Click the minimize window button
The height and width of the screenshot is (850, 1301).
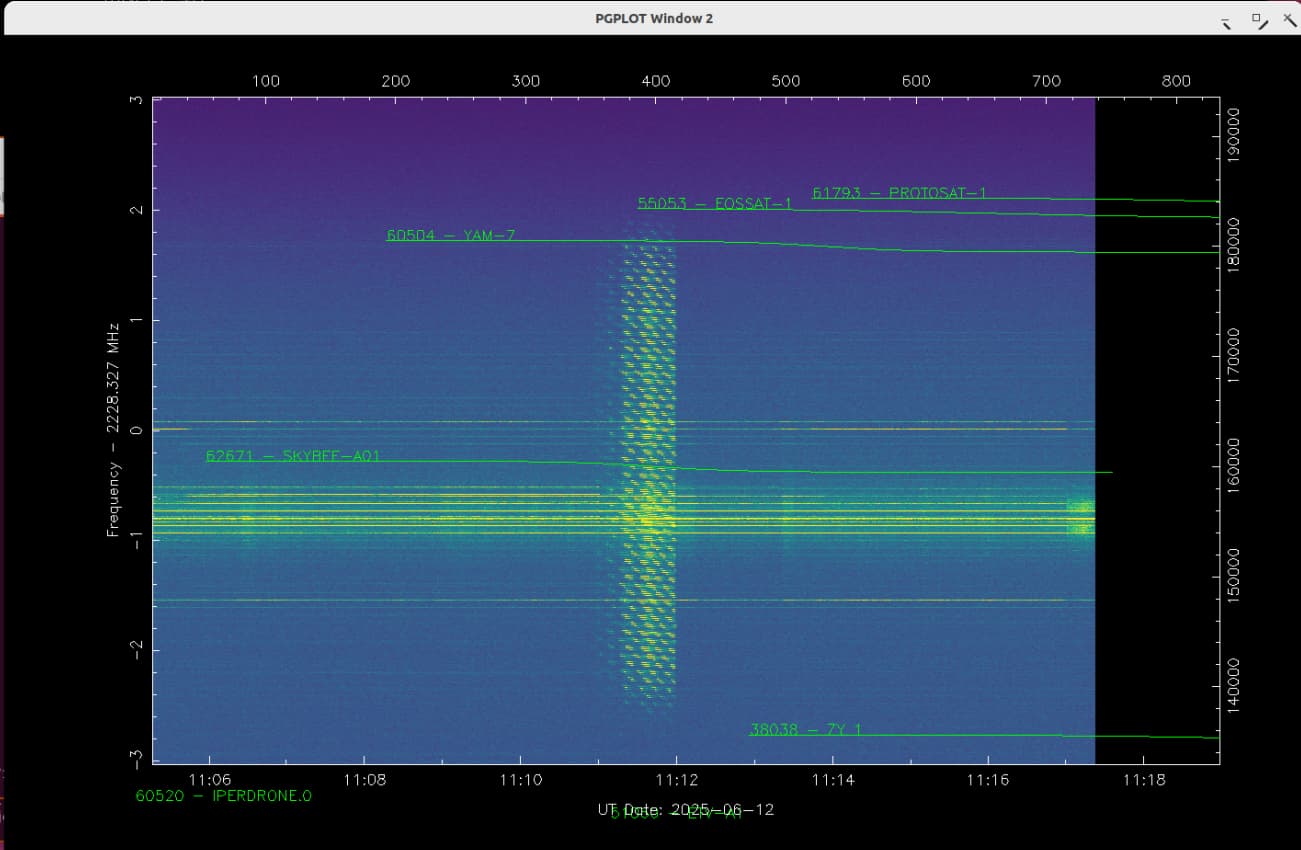pos(1226,21)
